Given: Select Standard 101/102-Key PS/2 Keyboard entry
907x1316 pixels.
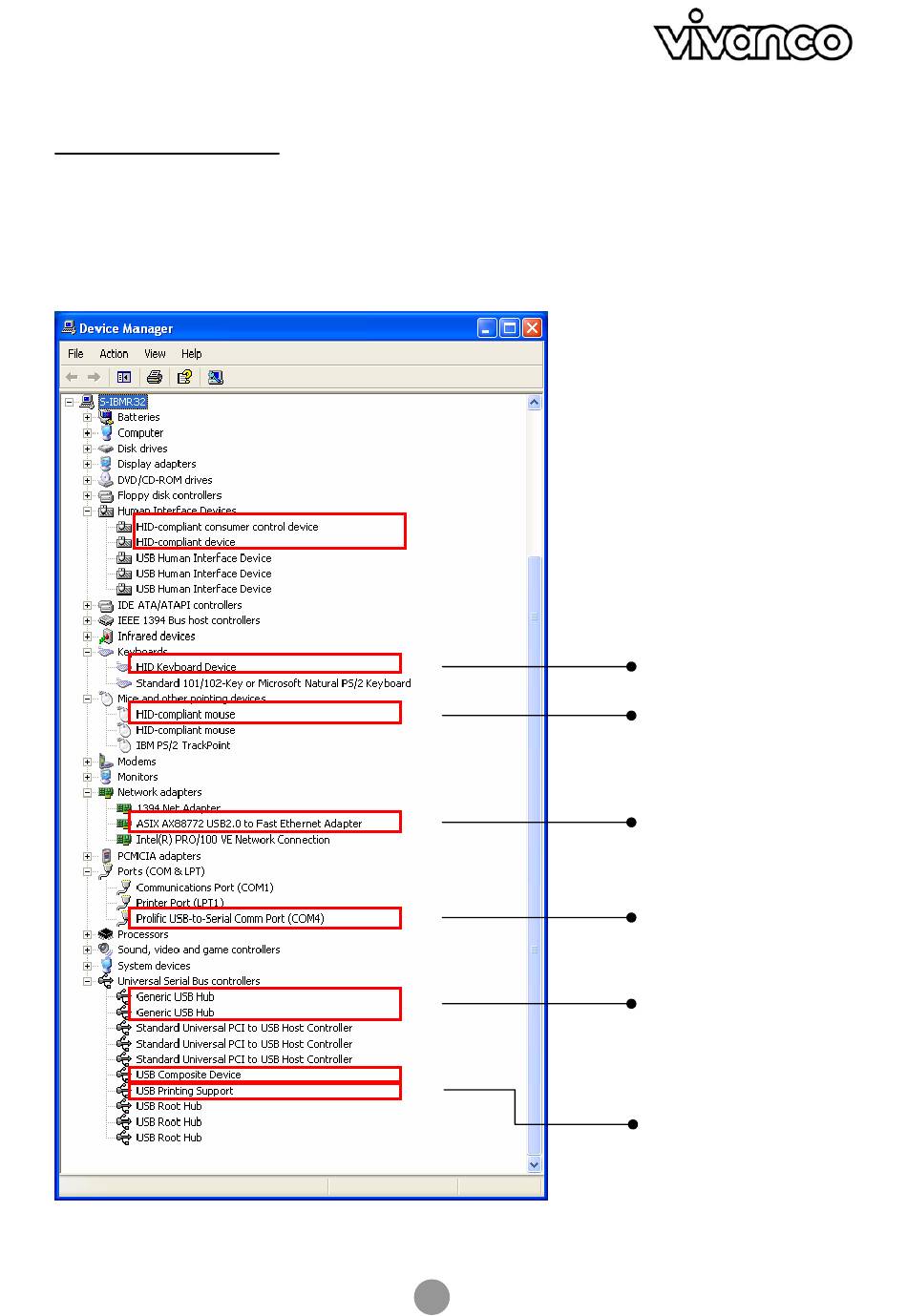Looking at the screenshot, I should coord(273,683).
